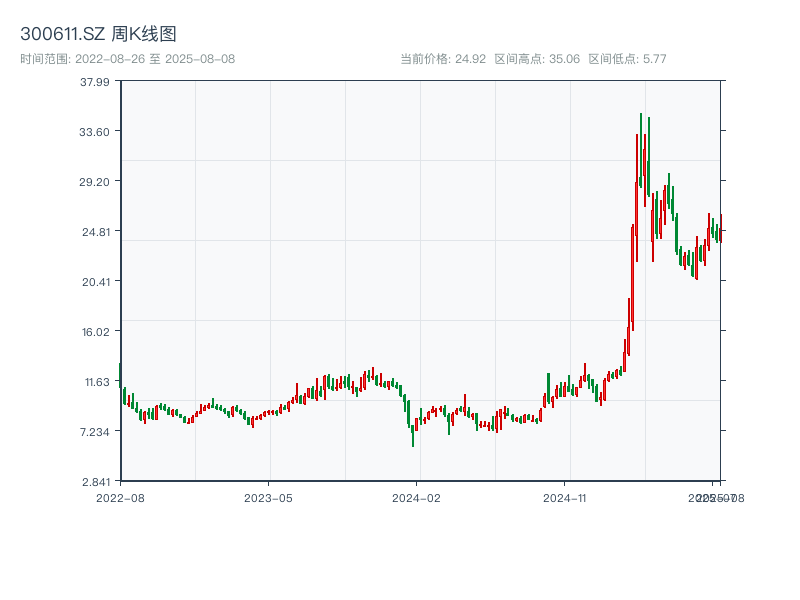Click the 区间低点 5.77 label
This screenshot has height=600, width=800.
tap(627, 59)
